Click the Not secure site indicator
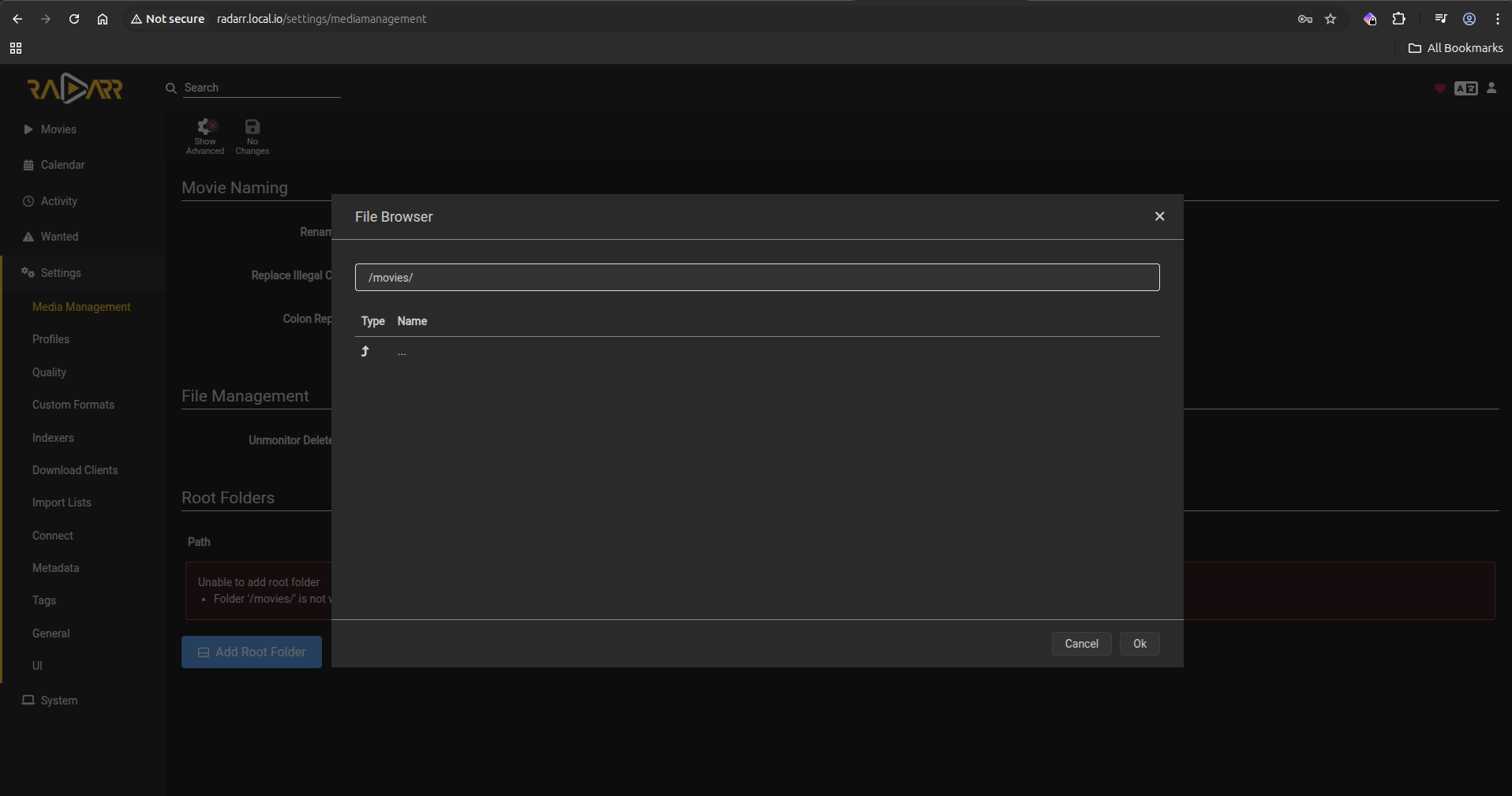This screenshot has height=796, width=1512. click(x=167, y=19)
